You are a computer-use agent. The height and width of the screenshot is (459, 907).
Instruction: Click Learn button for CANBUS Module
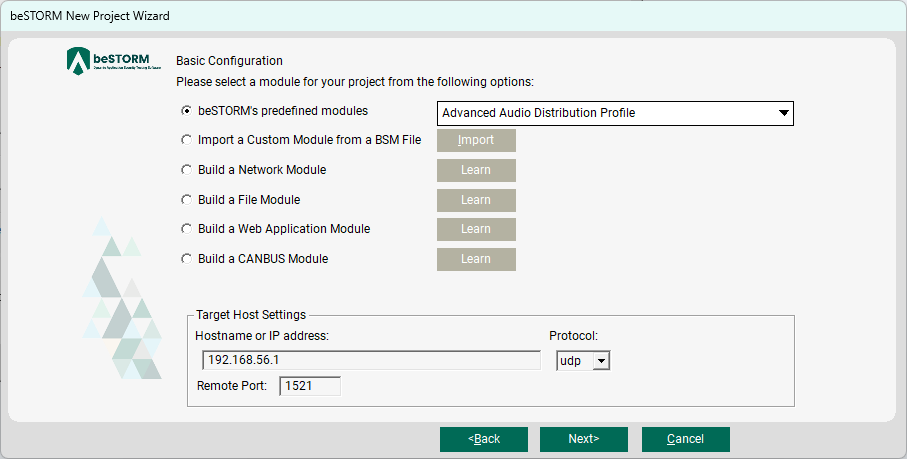point(476,260)
